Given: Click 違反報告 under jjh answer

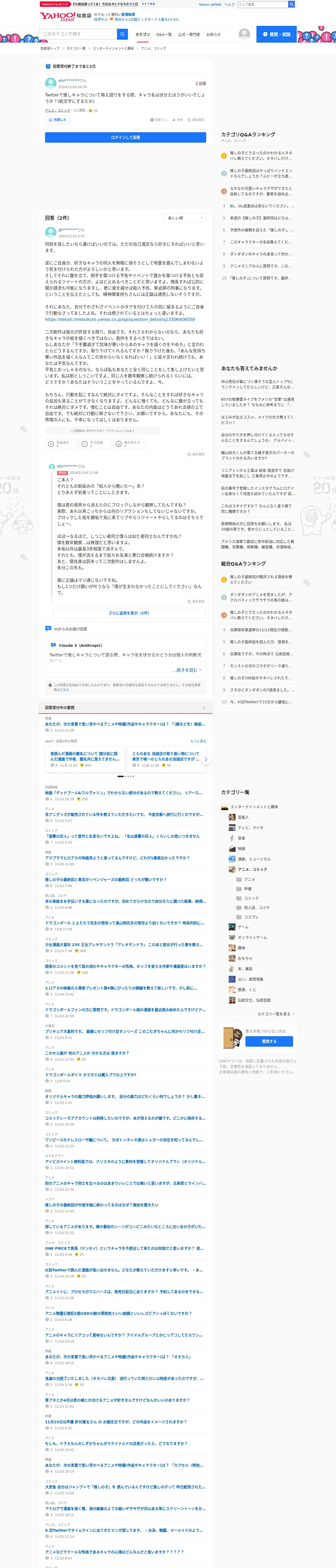Looking at the screenshot, I should click(196, 454).
